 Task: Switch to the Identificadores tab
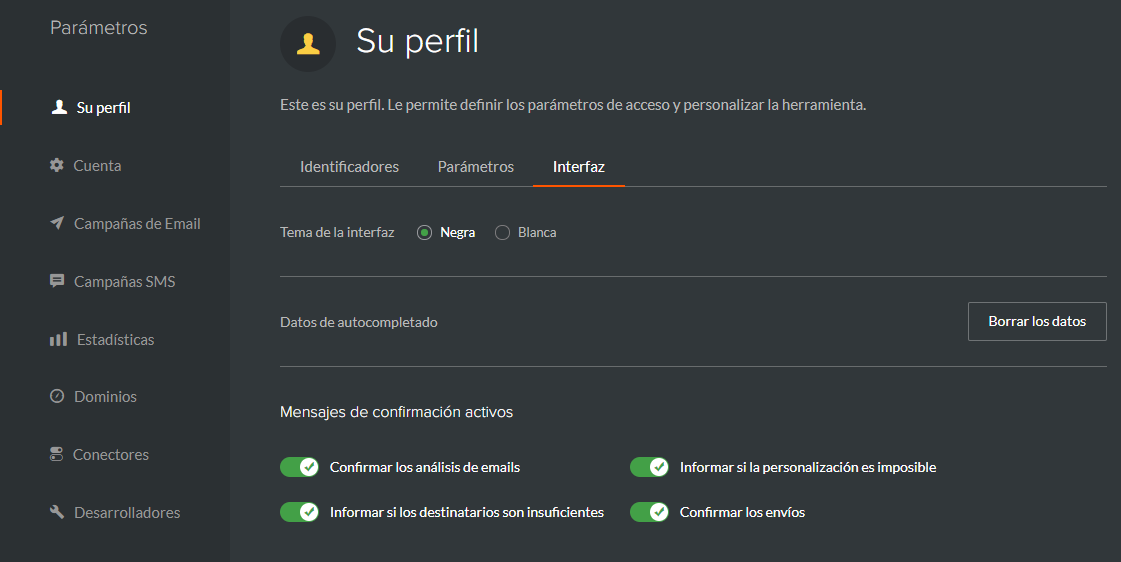(x=350, y=167)
